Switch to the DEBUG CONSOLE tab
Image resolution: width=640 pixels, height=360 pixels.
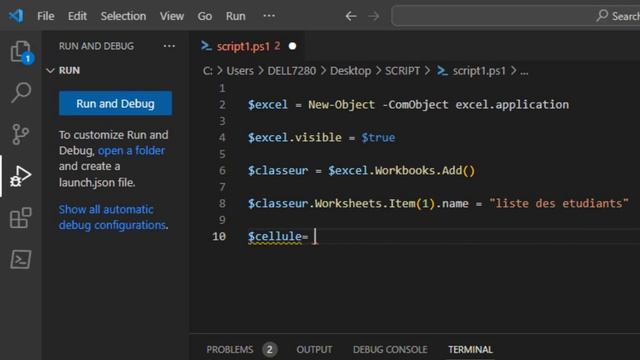pos(390,350)
